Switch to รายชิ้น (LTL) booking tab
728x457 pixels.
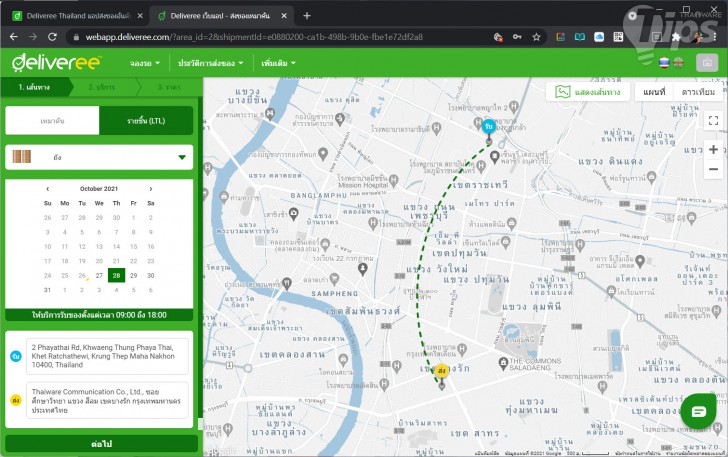(x=146, y=121)
